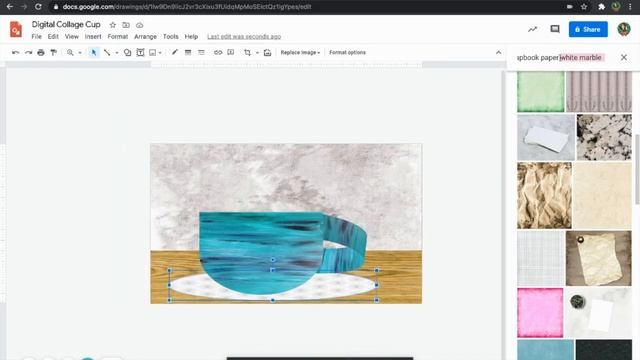640x360 pixels.
Task: Expand the mask image dropdown arrow
Action: [x=257, y=53]
